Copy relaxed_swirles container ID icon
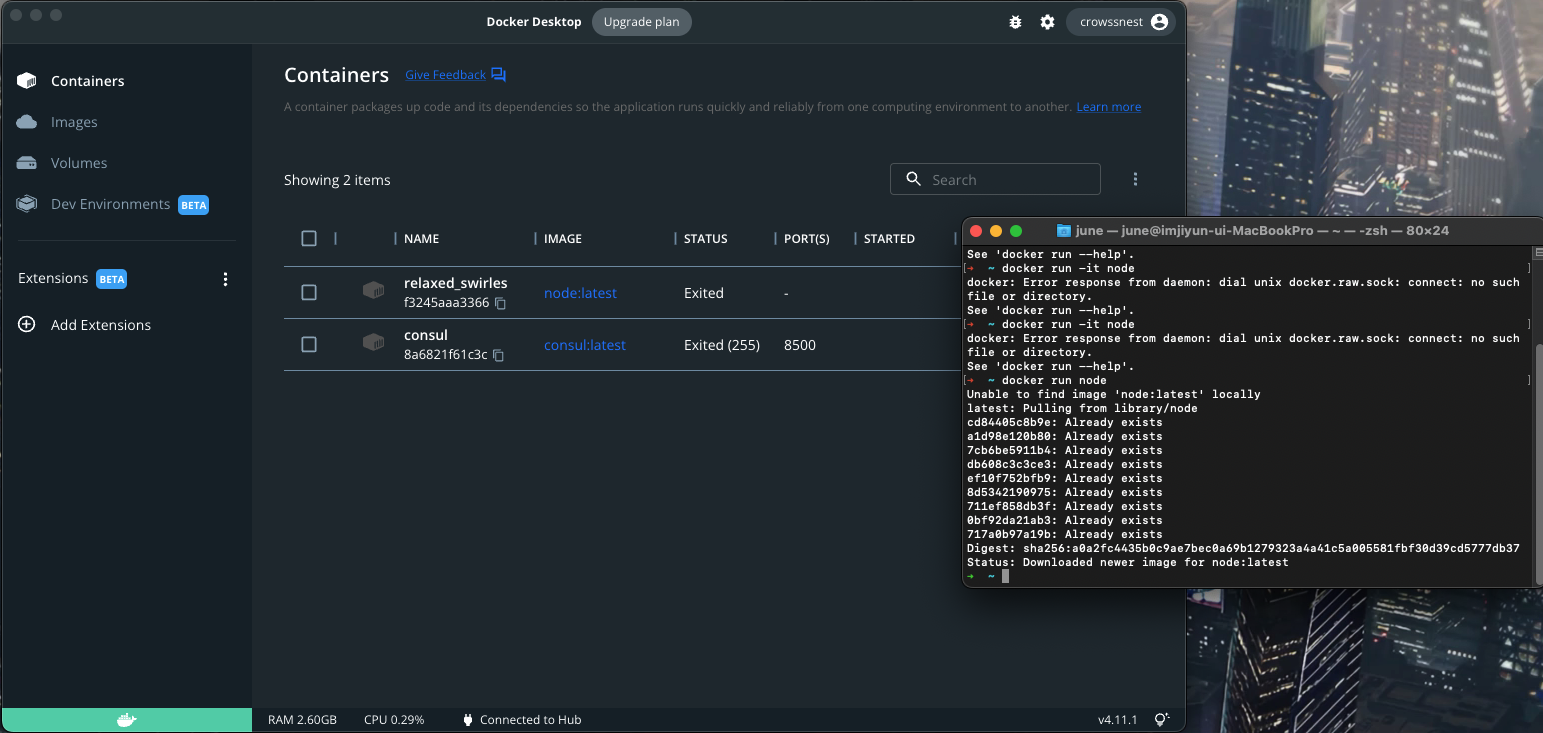The width and height of the screenshot is (1543, 733). (501, 303)
